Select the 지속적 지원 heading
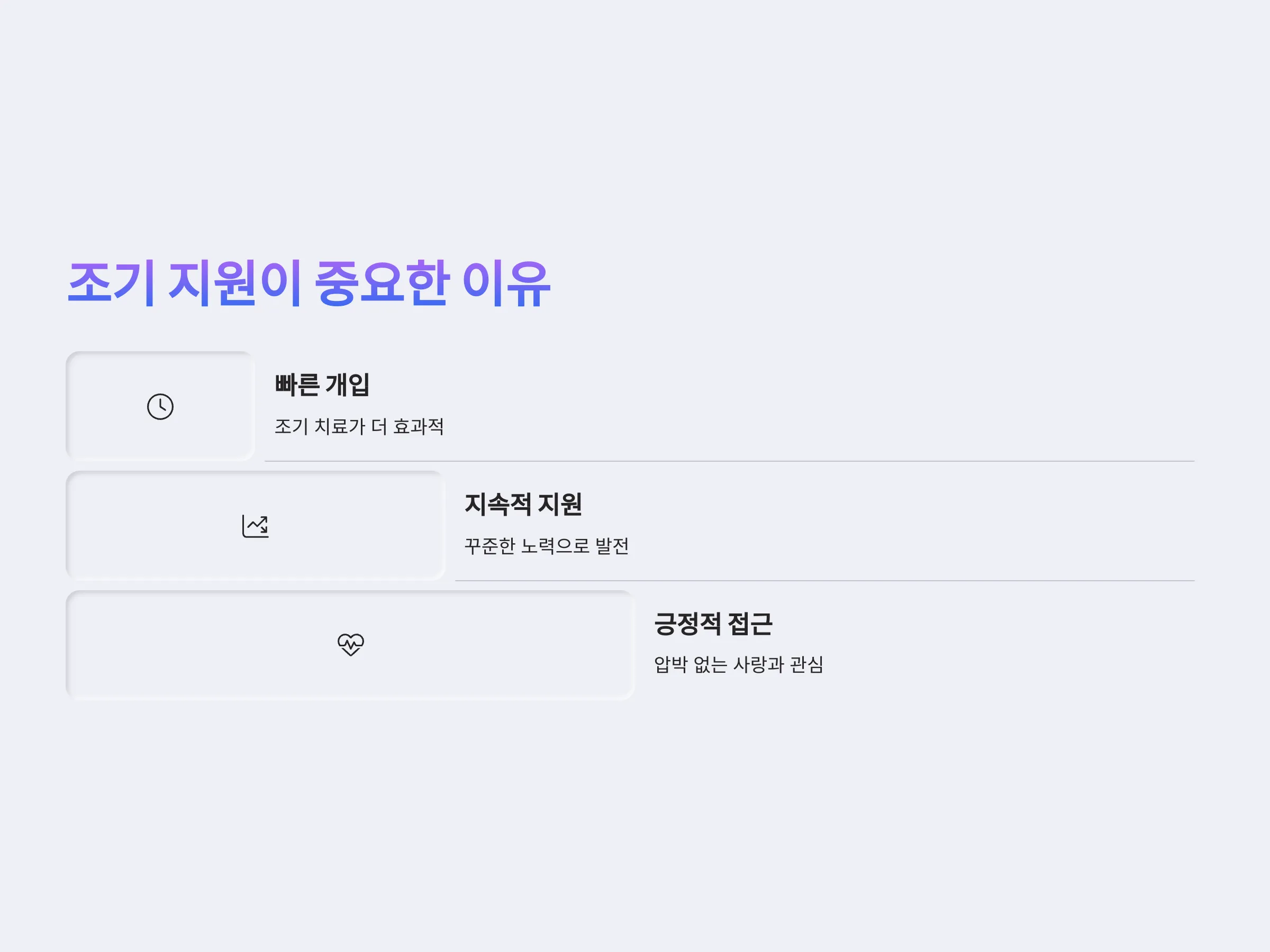 point(523,505)
